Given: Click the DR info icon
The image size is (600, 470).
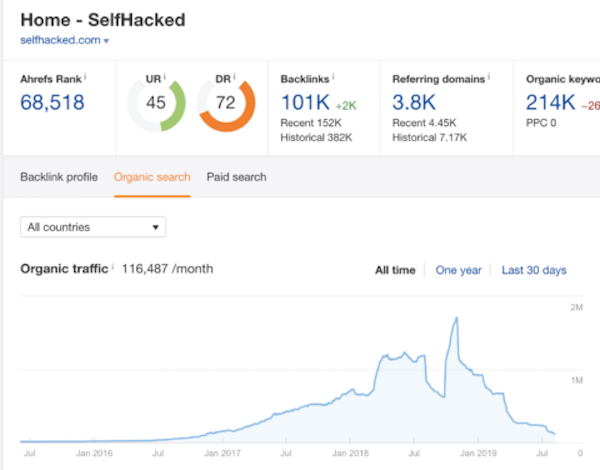Looking at the screenshot, I should click(x=234, y=76).
